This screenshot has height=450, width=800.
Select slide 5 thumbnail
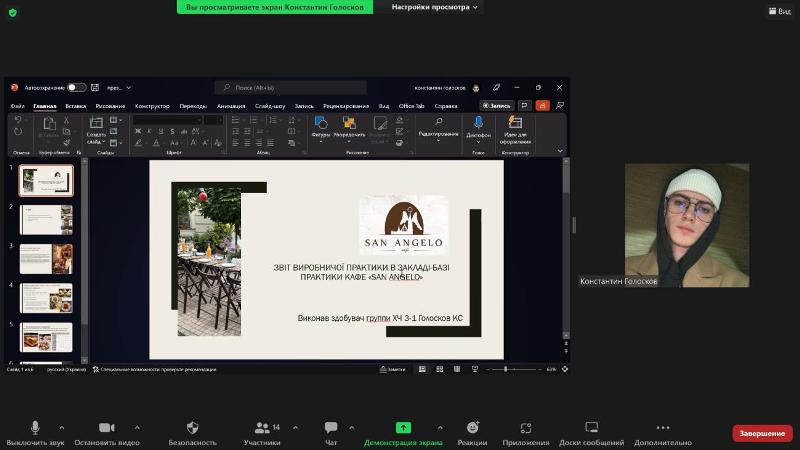[46, 337]
